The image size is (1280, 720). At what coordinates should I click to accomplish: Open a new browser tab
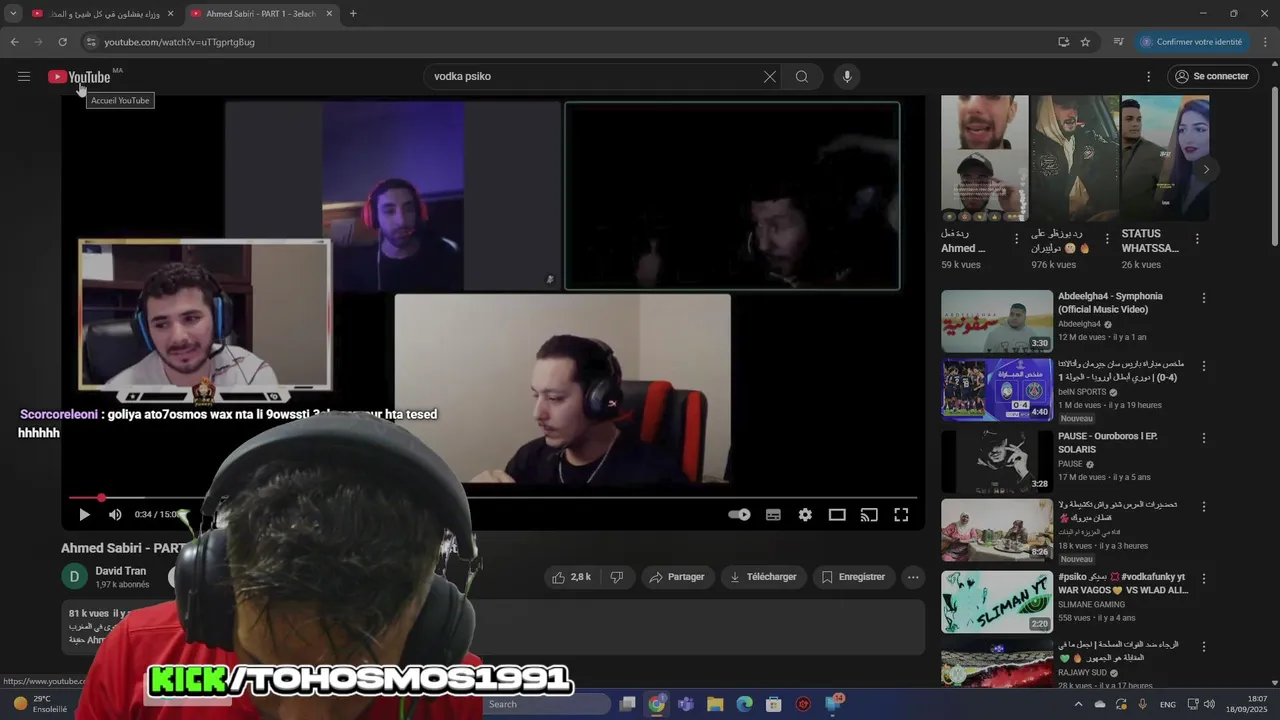coord(353,14)
